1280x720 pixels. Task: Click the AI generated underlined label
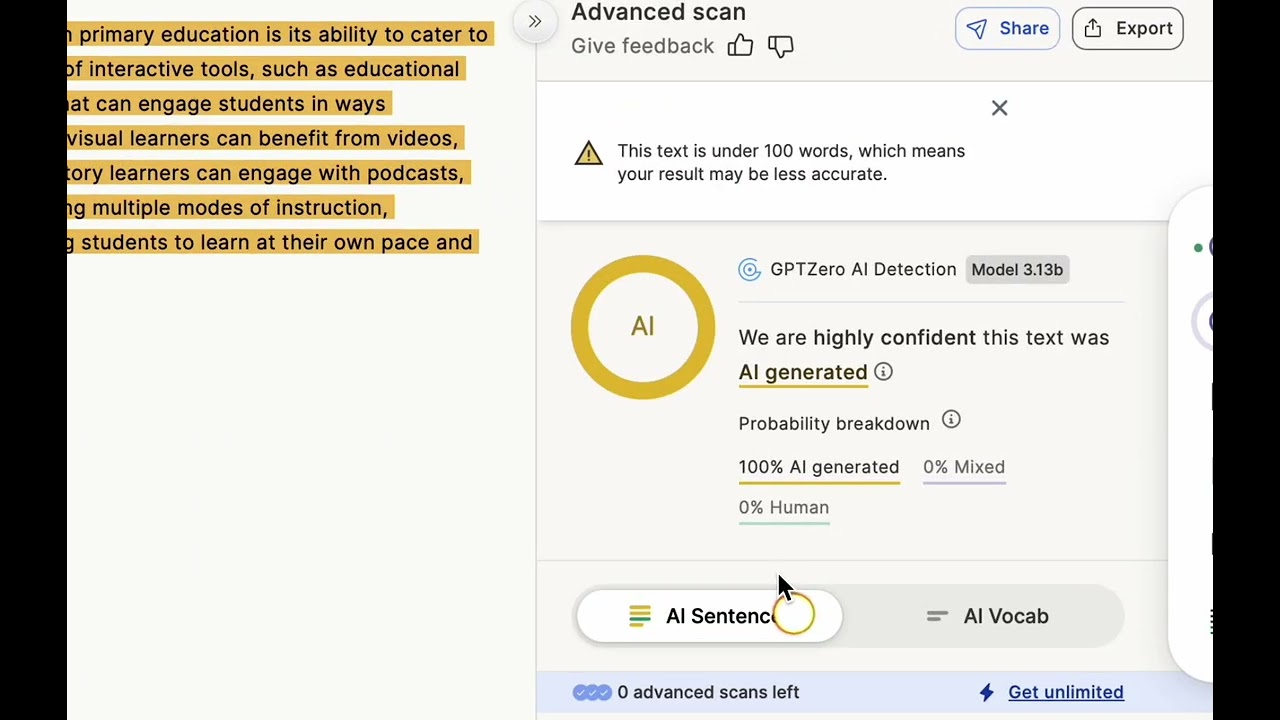[803, 372]
